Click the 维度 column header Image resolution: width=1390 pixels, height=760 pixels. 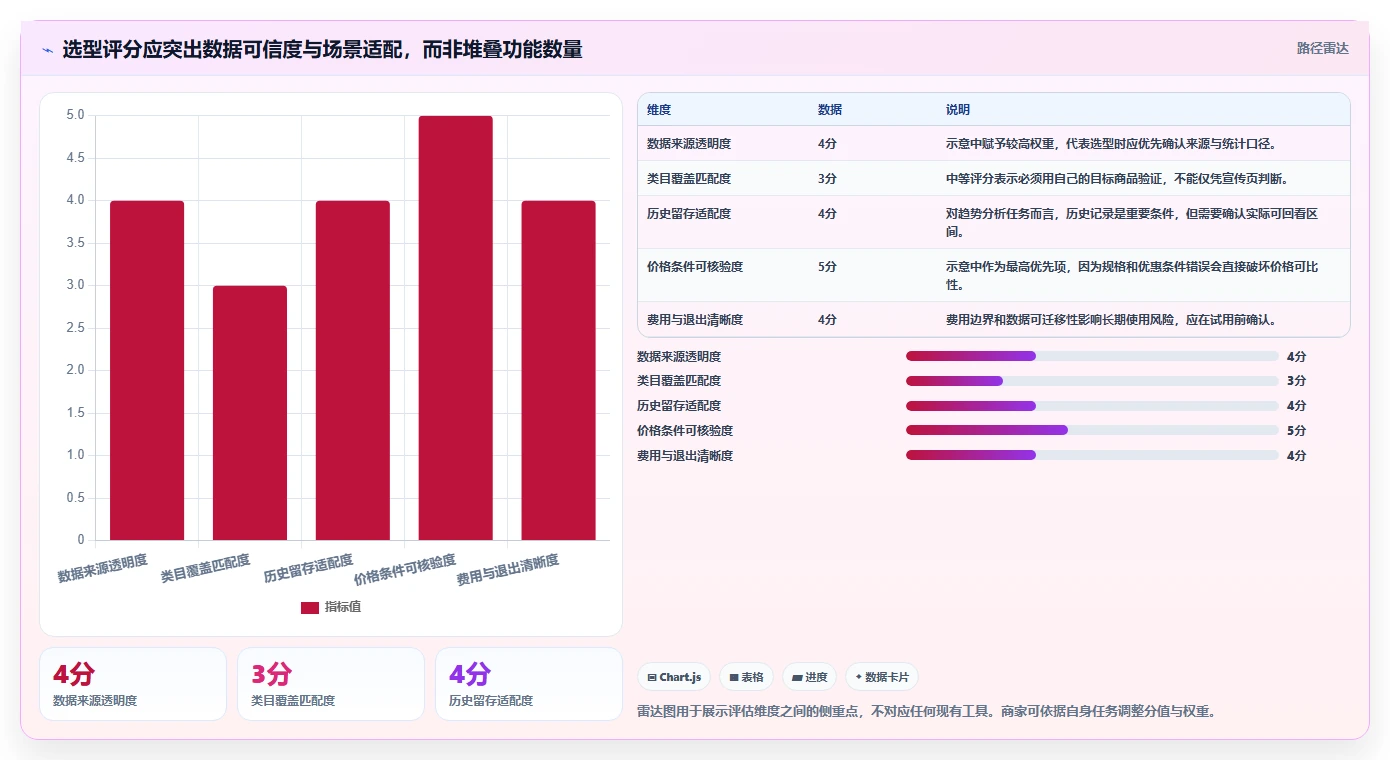pyautogui.click(x=659, y=110)
